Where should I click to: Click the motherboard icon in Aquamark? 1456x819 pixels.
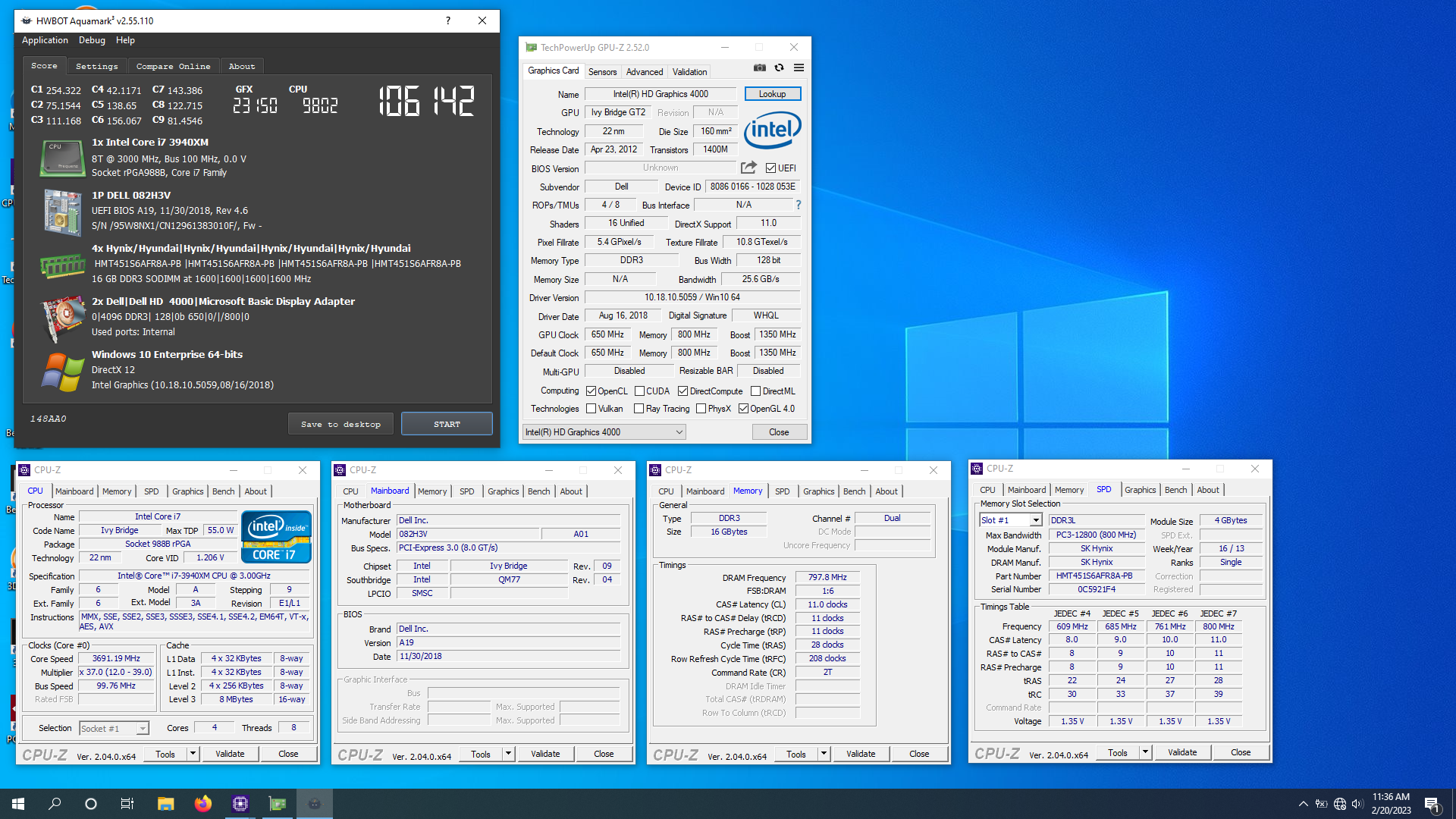(x=62, y=212)
